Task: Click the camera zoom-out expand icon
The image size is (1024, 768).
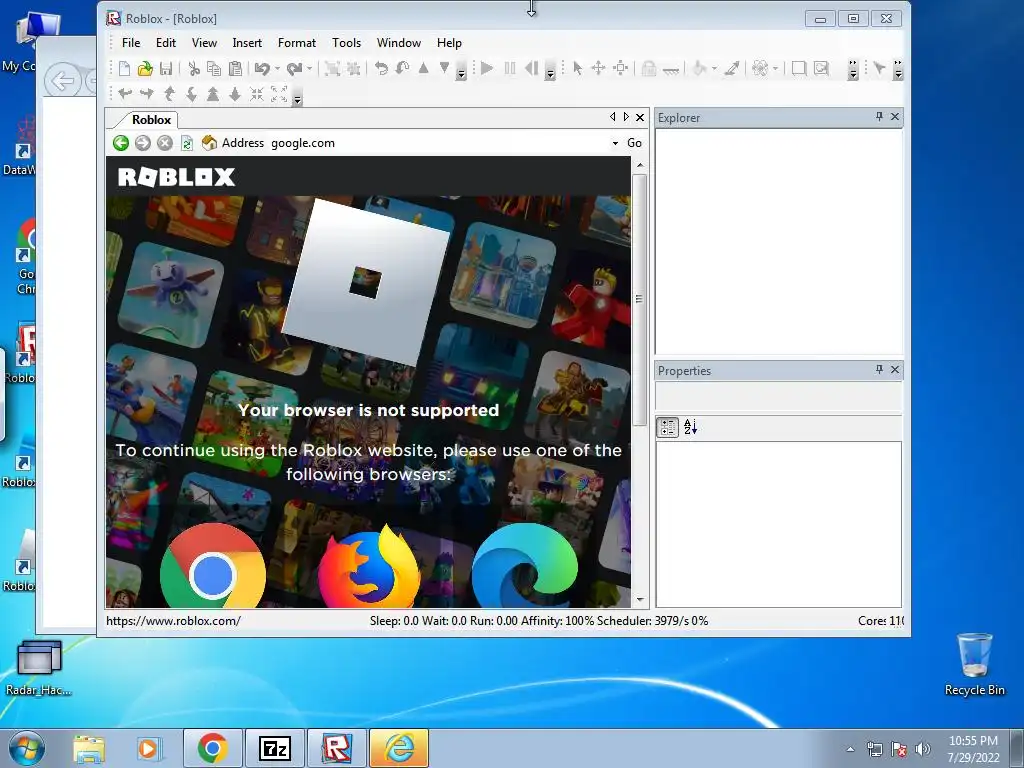Action: pos(279,94)
